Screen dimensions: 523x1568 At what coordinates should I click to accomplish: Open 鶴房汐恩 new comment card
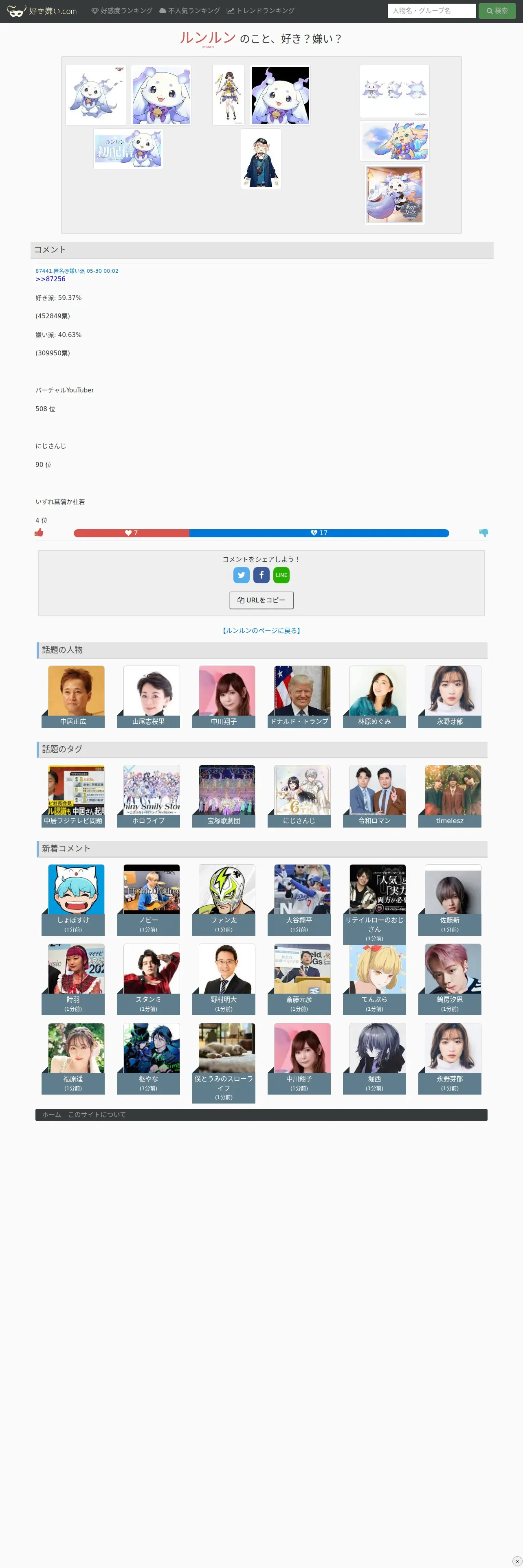[450, 979]
